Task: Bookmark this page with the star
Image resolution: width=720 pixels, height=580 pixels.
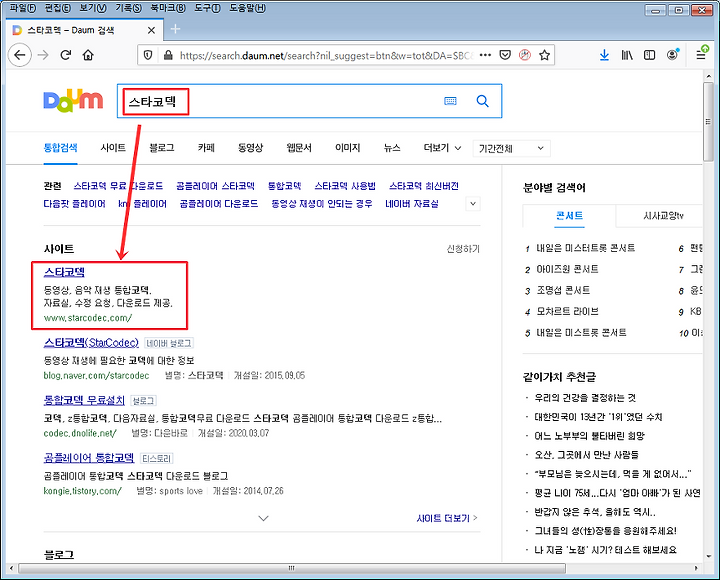Action: coord(544,55)
